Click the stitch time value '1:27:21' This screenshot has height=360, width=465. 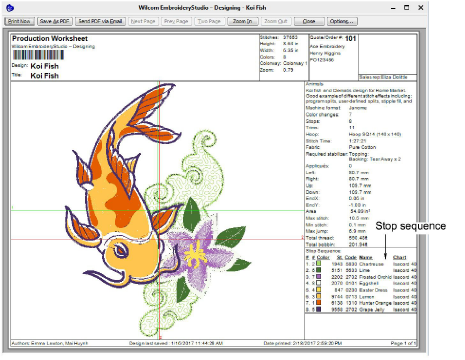(x=357, y=141)
